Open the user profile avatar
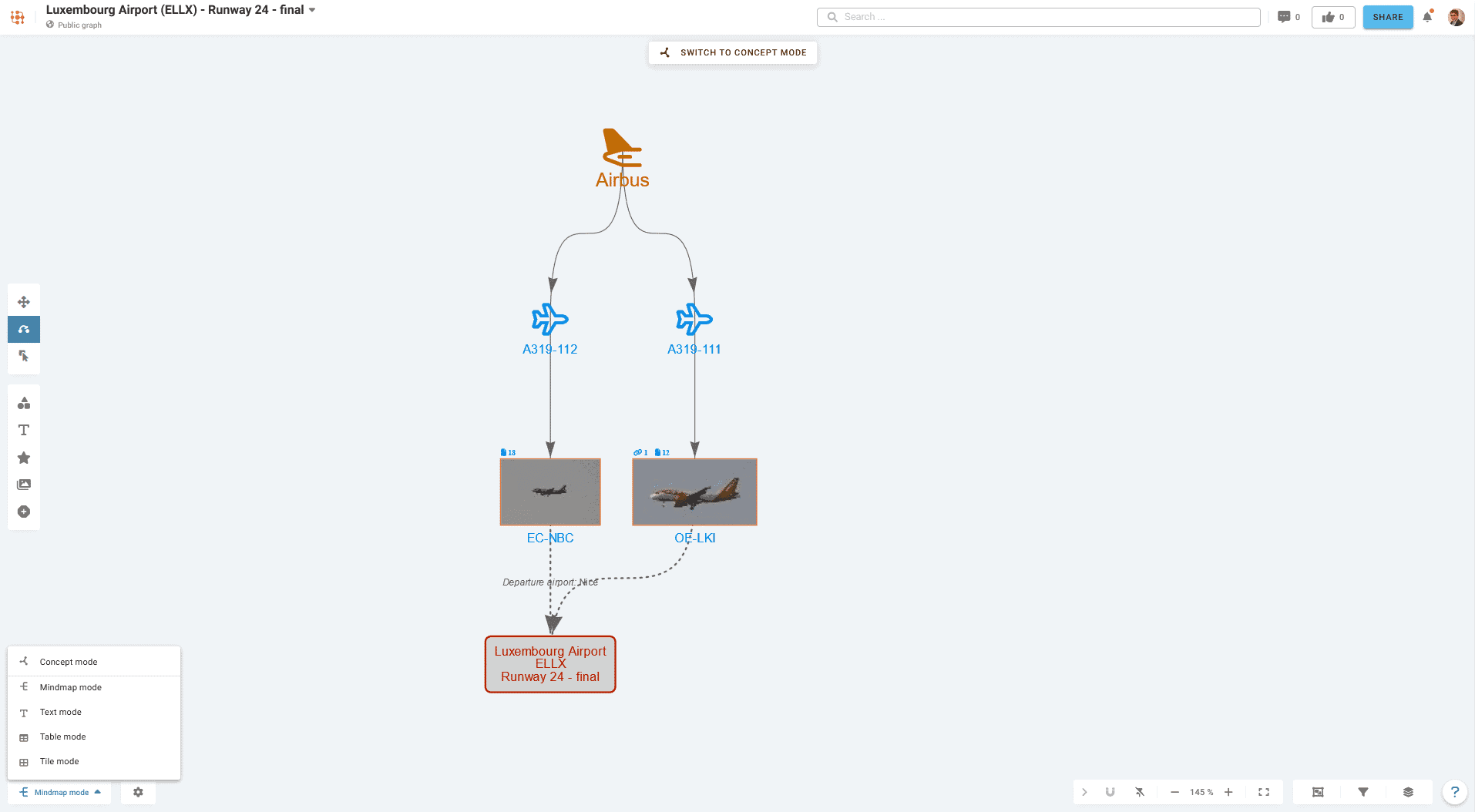Viewport: 1475px width, 812px height. pos(1456,17)
